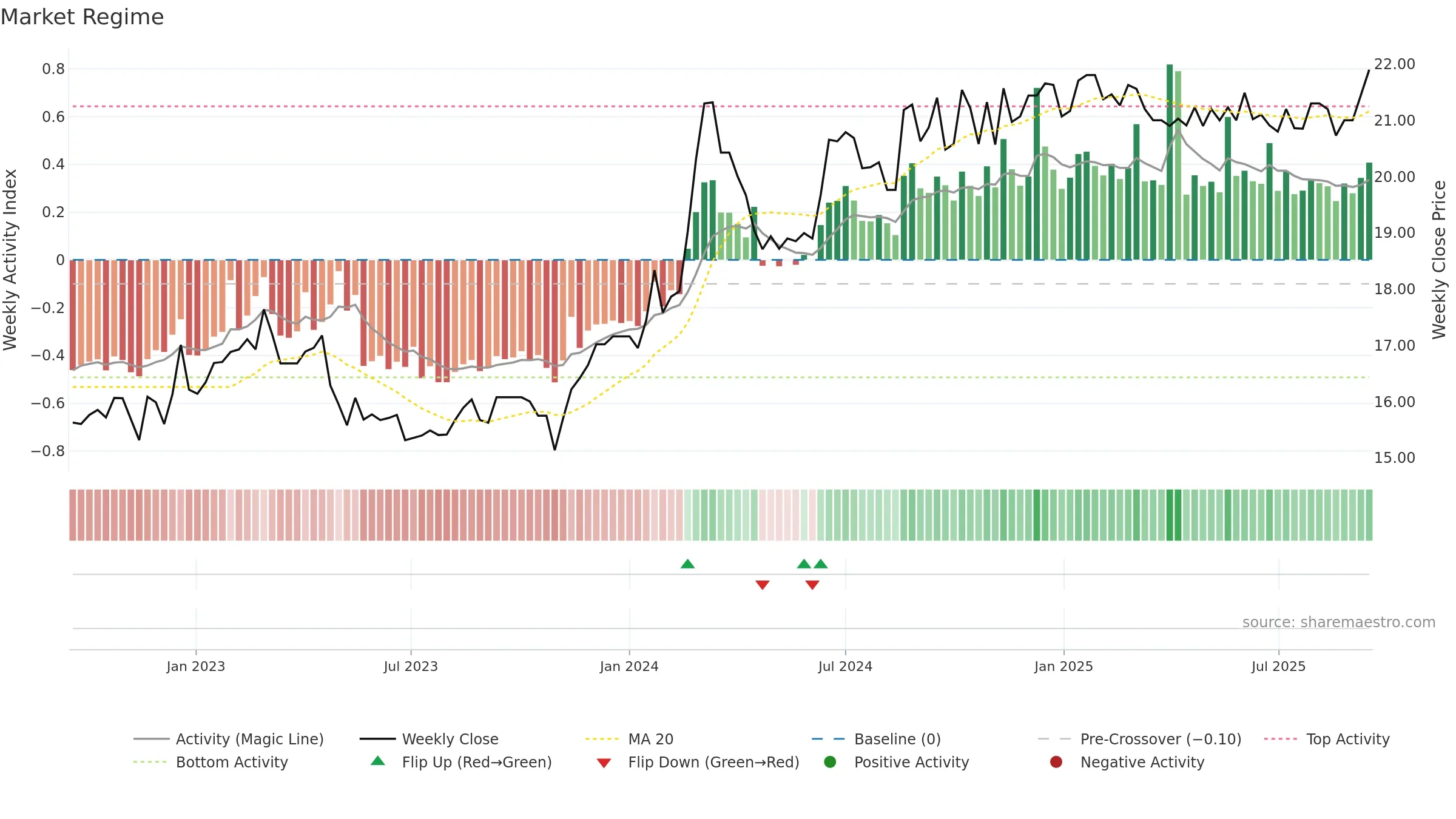1456x819 pixels.
Task: Toggle Baseline (0) legend entry
Action: pos(876,739)
